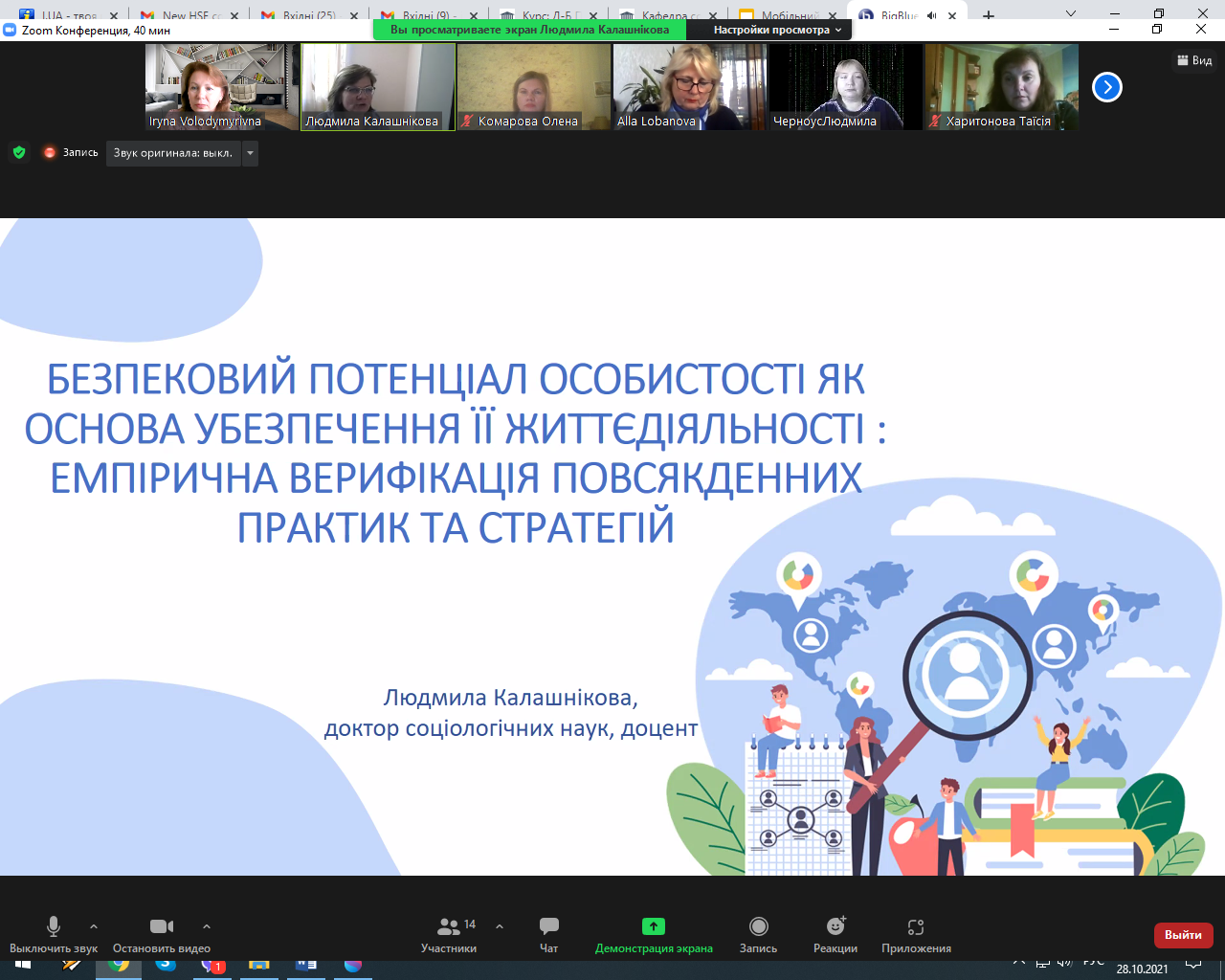Click the green screen-viewing notification banner
The width and height of the screenshot is (1225, 980).
click(x=529, y=30)
